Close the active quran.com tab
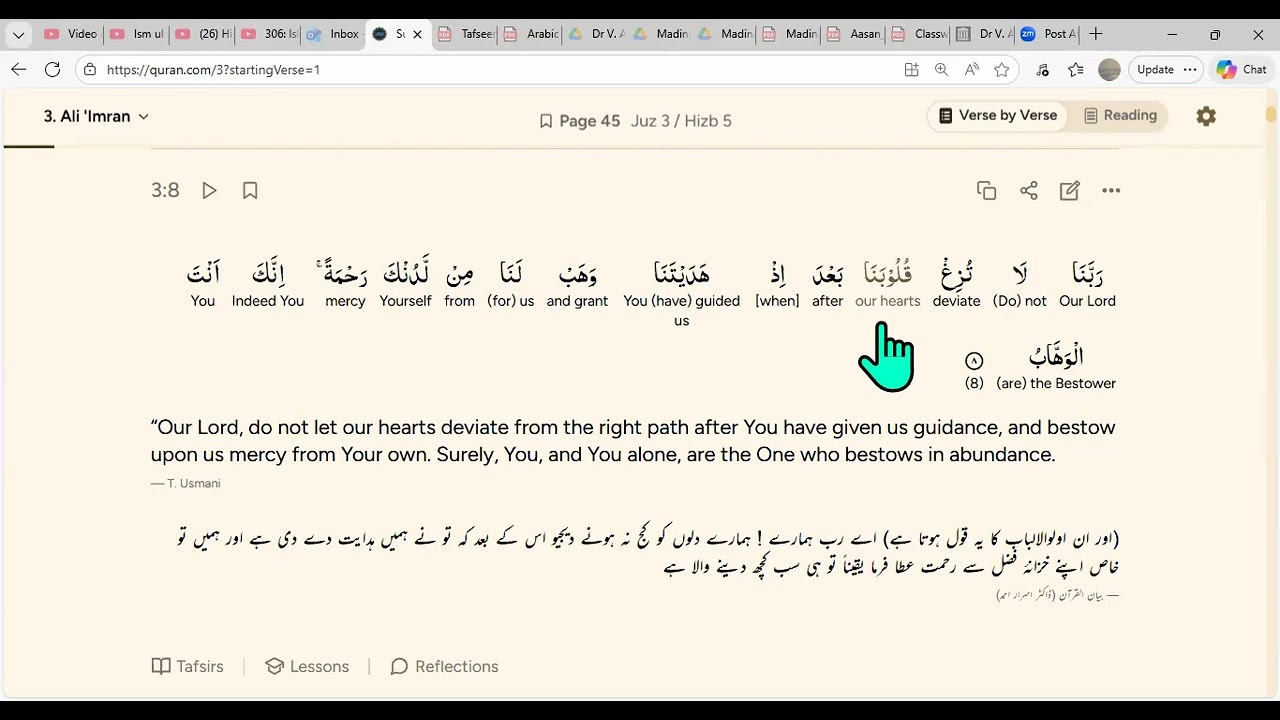Viewport: 1280px width, 720px height. 417,34
